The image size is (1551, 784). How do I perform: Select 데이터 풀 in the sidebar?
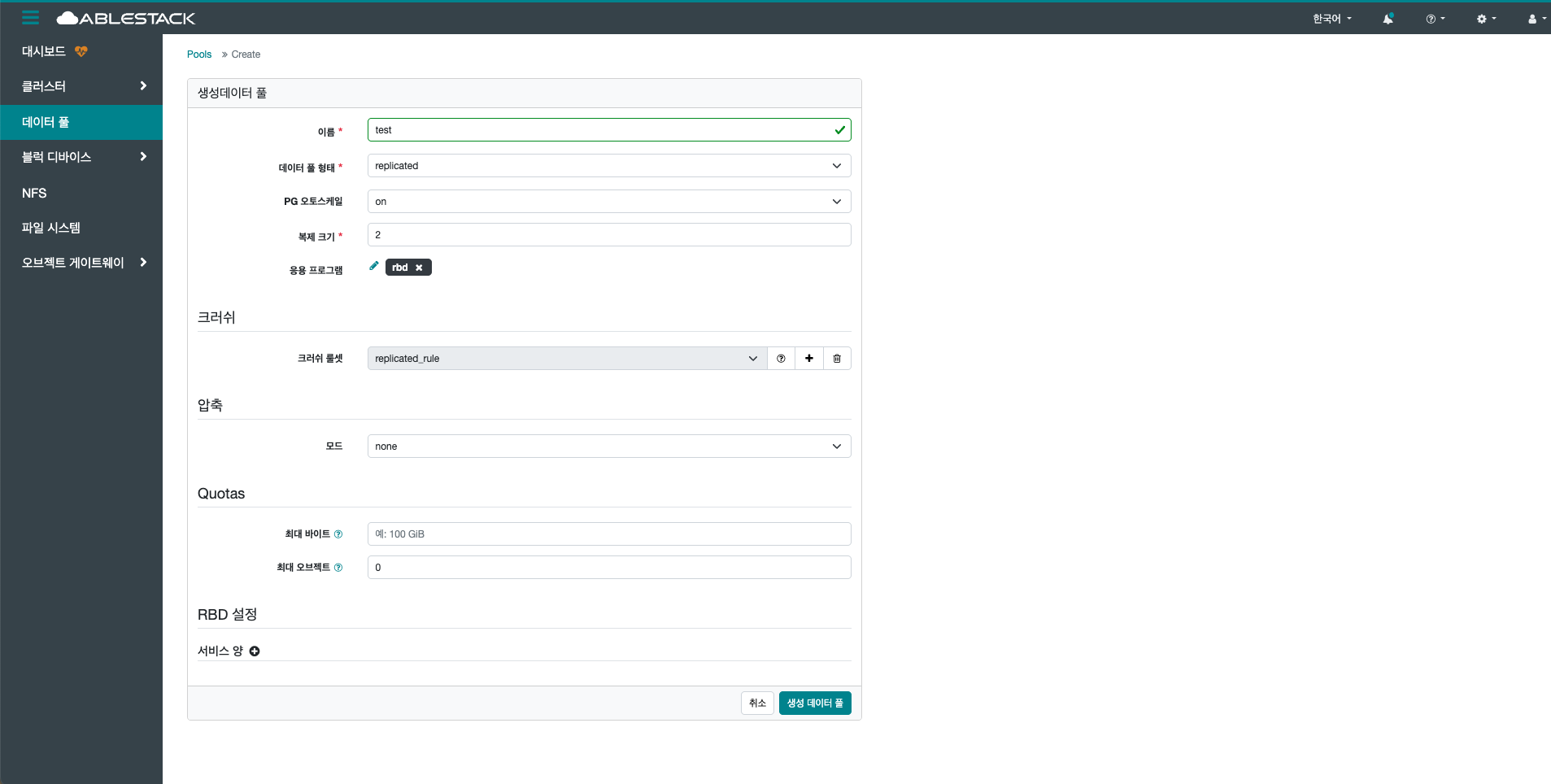click(81, 122)
